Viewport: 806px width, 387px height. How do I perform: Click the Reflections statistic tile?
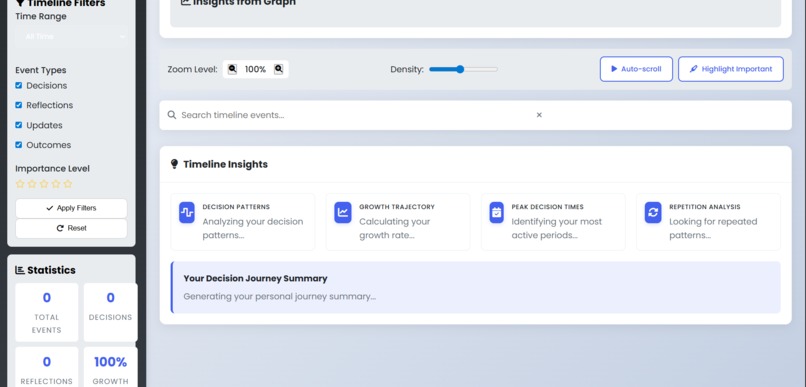coord(47,367)
